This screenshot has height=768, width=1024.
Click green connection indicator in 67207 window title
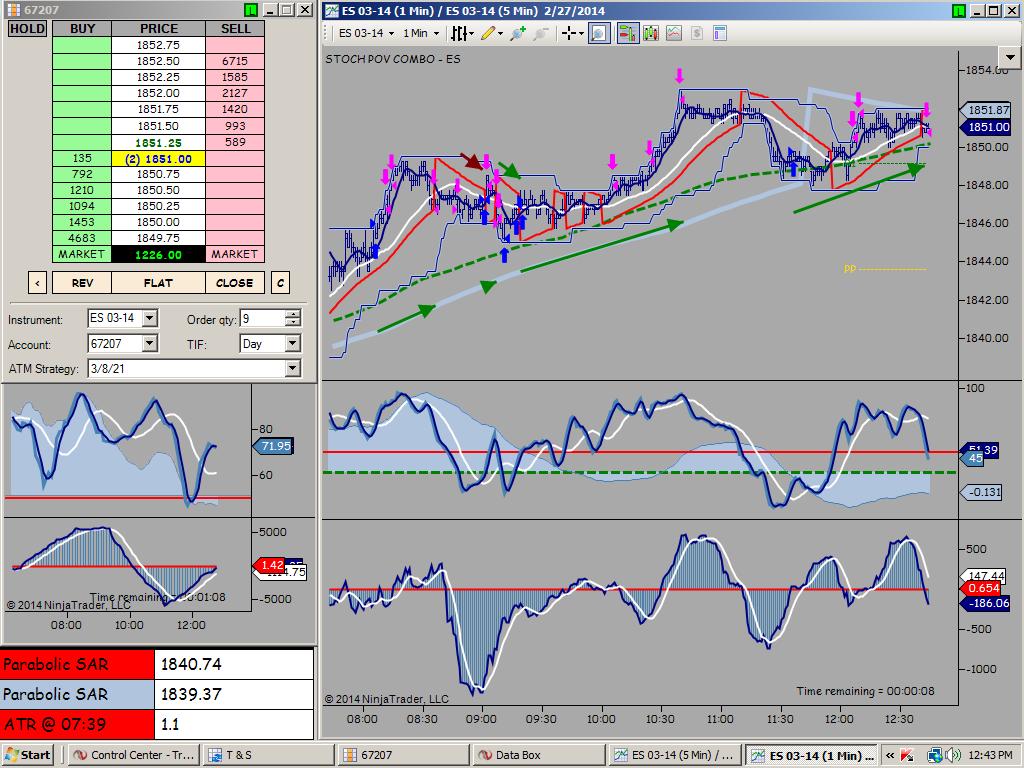coord(251,10)
